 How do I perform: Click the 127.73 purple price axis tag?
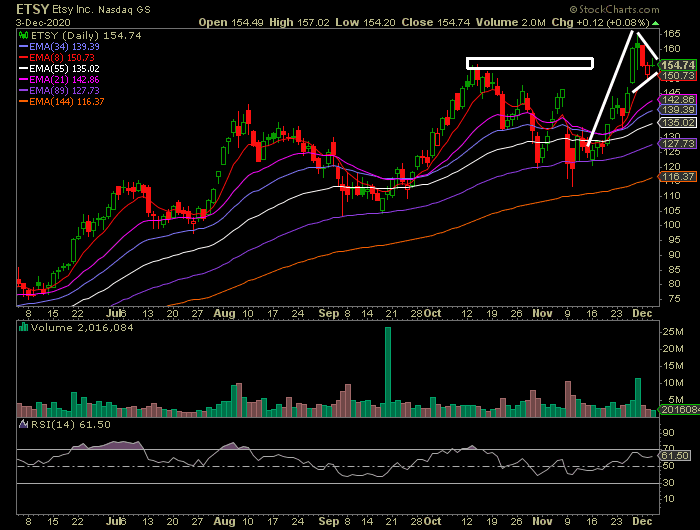click(678, 144)
